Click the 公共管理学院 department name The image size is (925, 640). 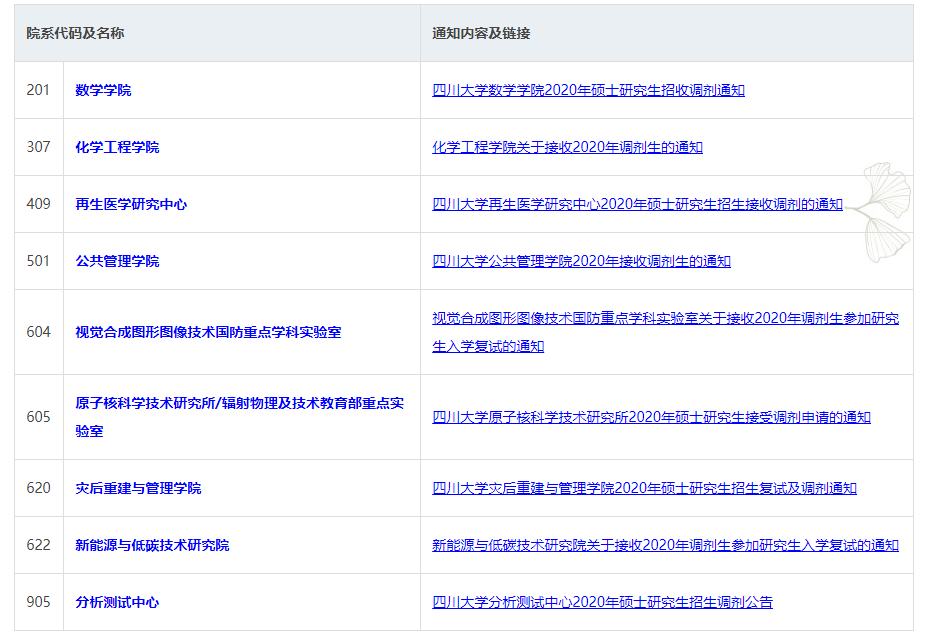click(117, 261)
